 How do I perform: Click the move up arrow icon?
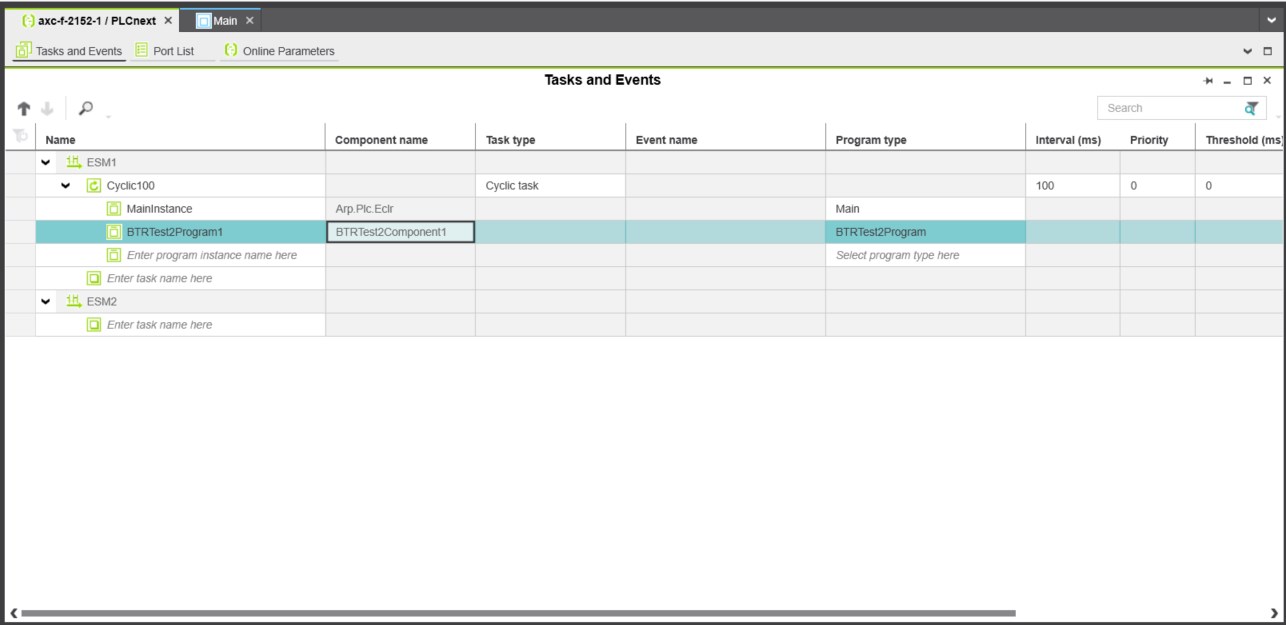pos(18,108)
